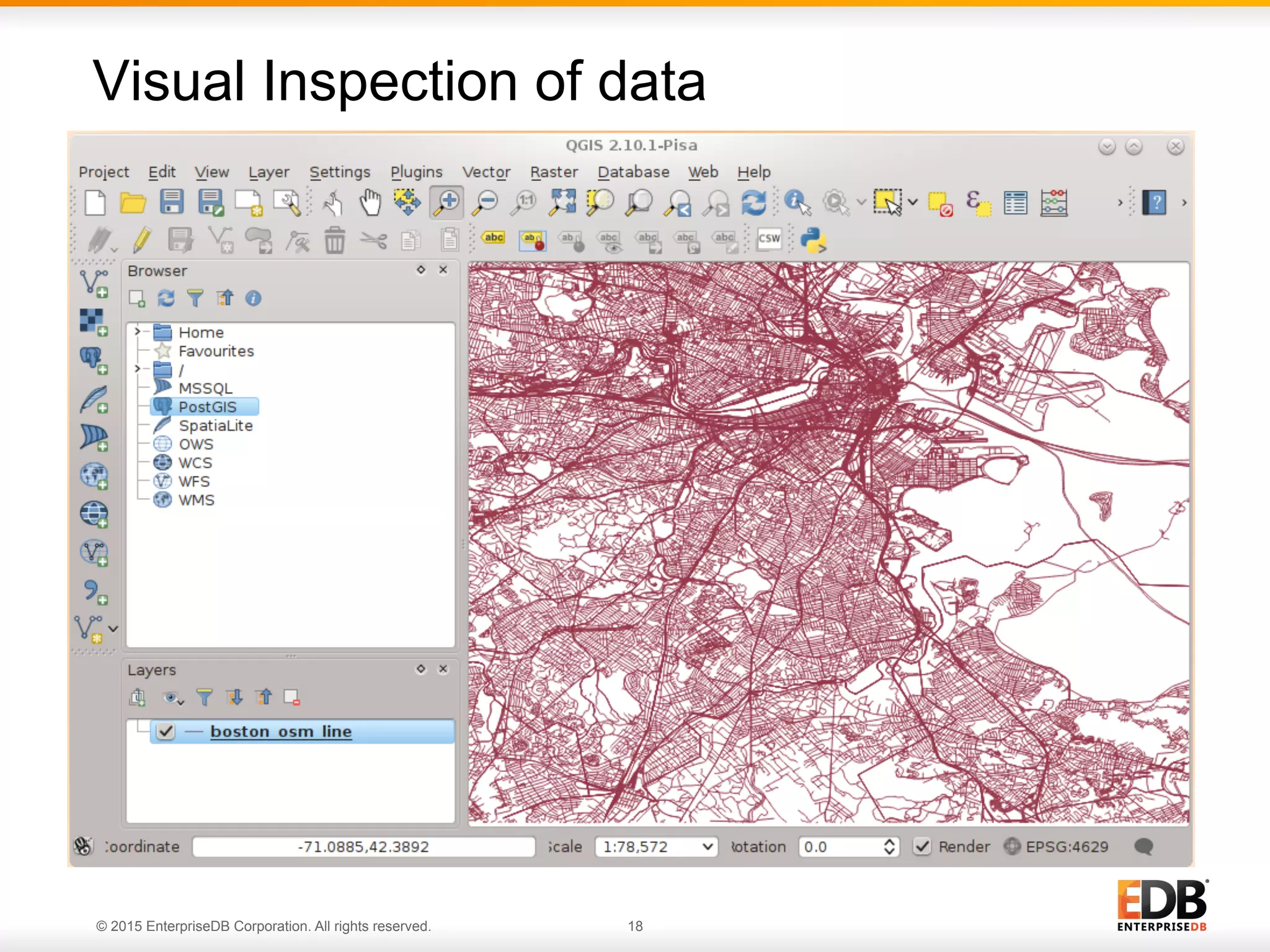Image resolution: width=1270 pixels, height=952 pixels.
Task: Click the cut features scissors icon
Action: tap(374, 240)
